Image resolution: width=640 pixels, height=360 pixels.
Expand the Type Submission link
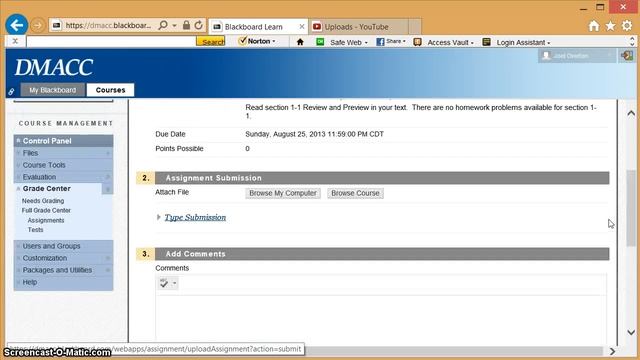(195, 217)
